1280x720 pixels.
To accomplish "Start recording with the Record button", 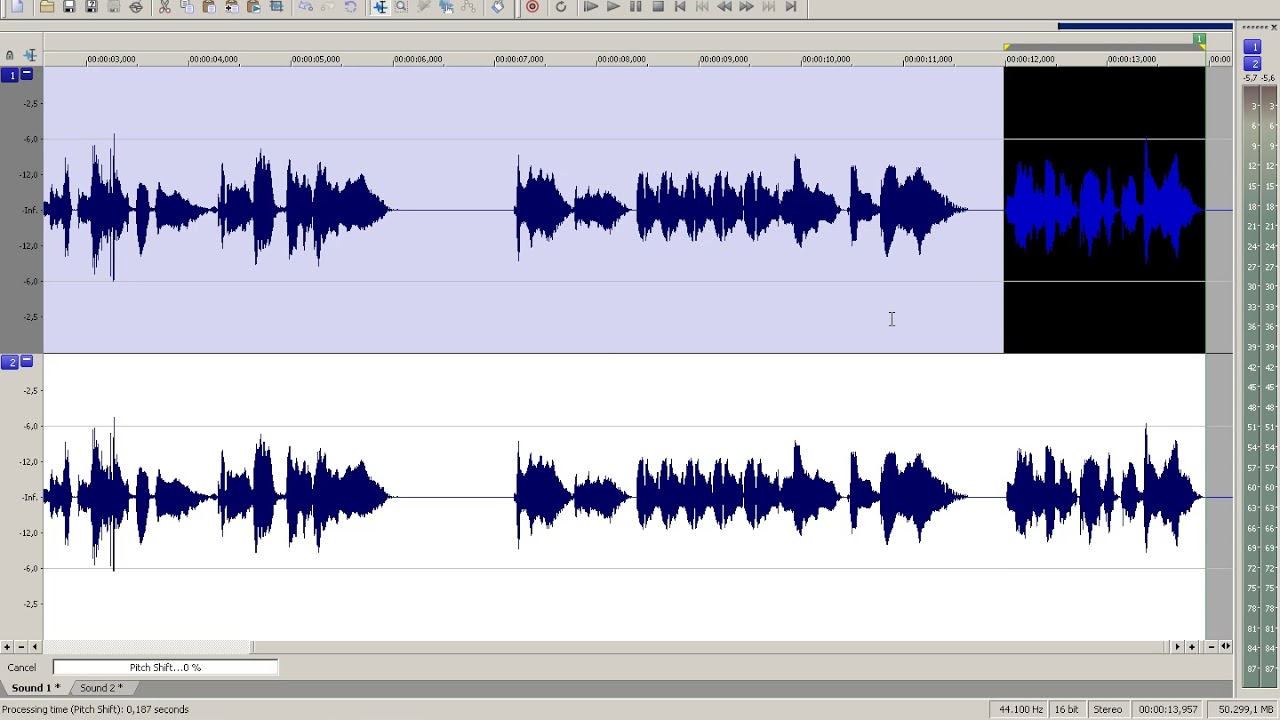I will click(x=532, y=6).
